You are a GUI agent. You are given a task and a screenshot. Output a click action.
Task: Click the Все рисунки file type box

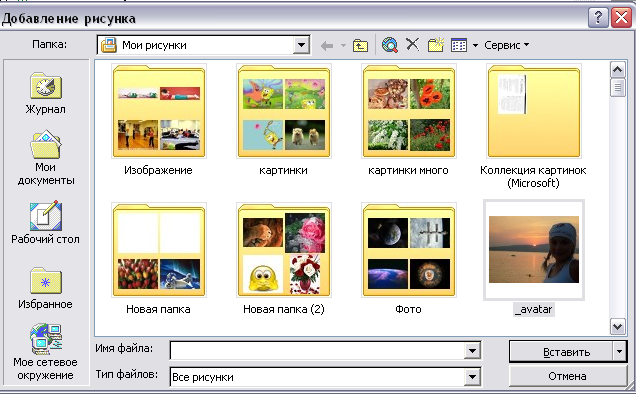[x=318, y=377]
